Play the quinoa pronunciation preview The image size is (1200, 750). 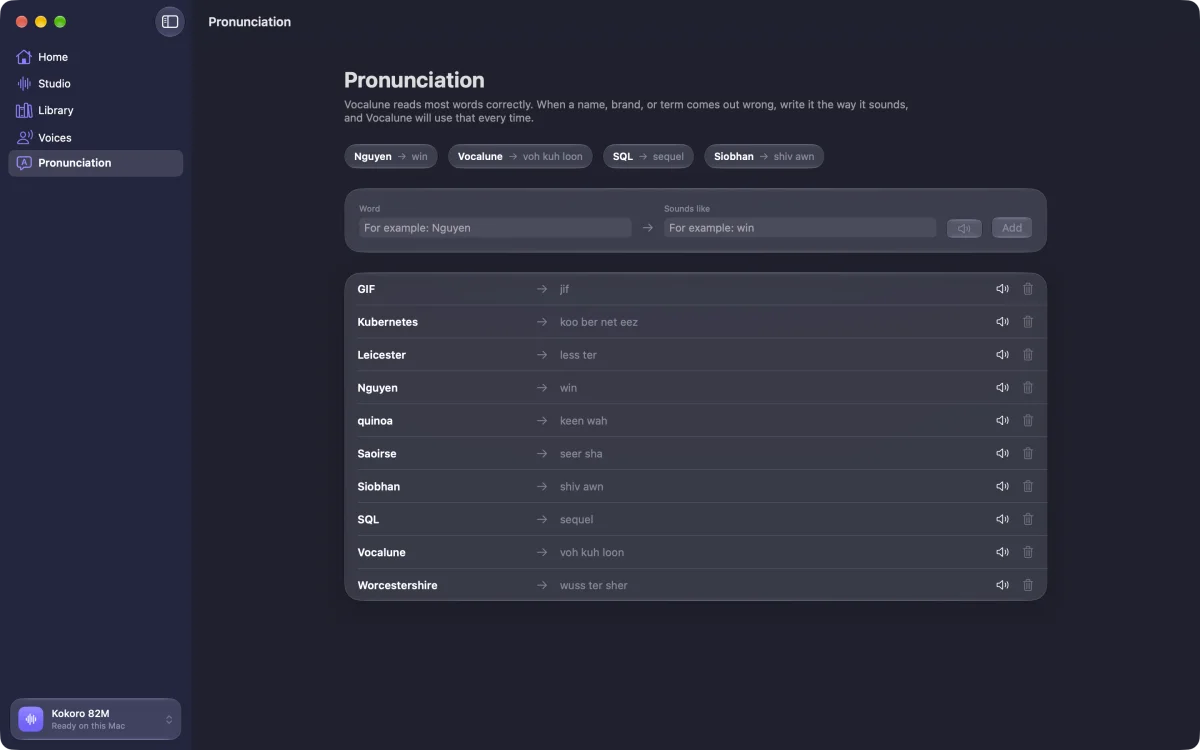click(x=1002, y=421)
